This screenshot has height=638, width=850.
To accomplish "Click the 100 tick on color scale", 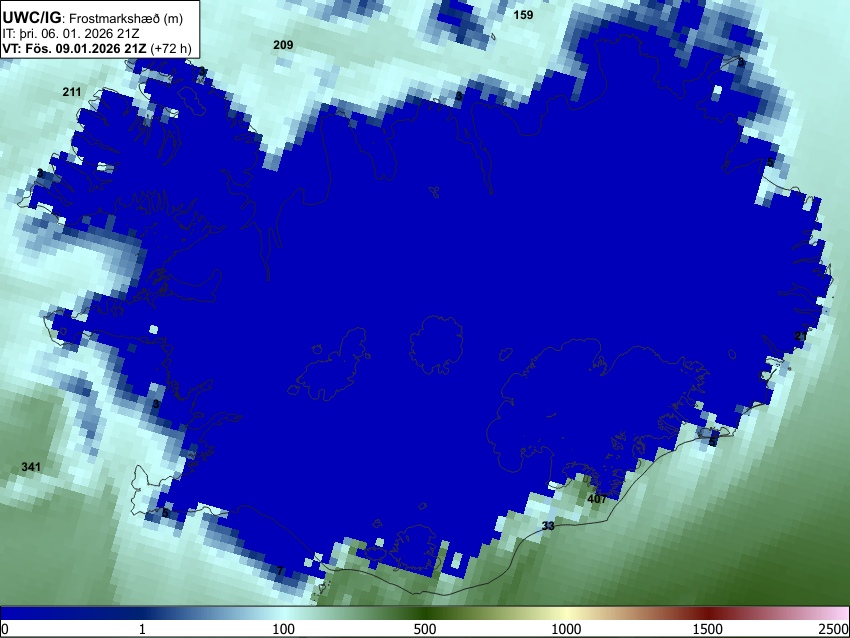I will coord(283,629).
